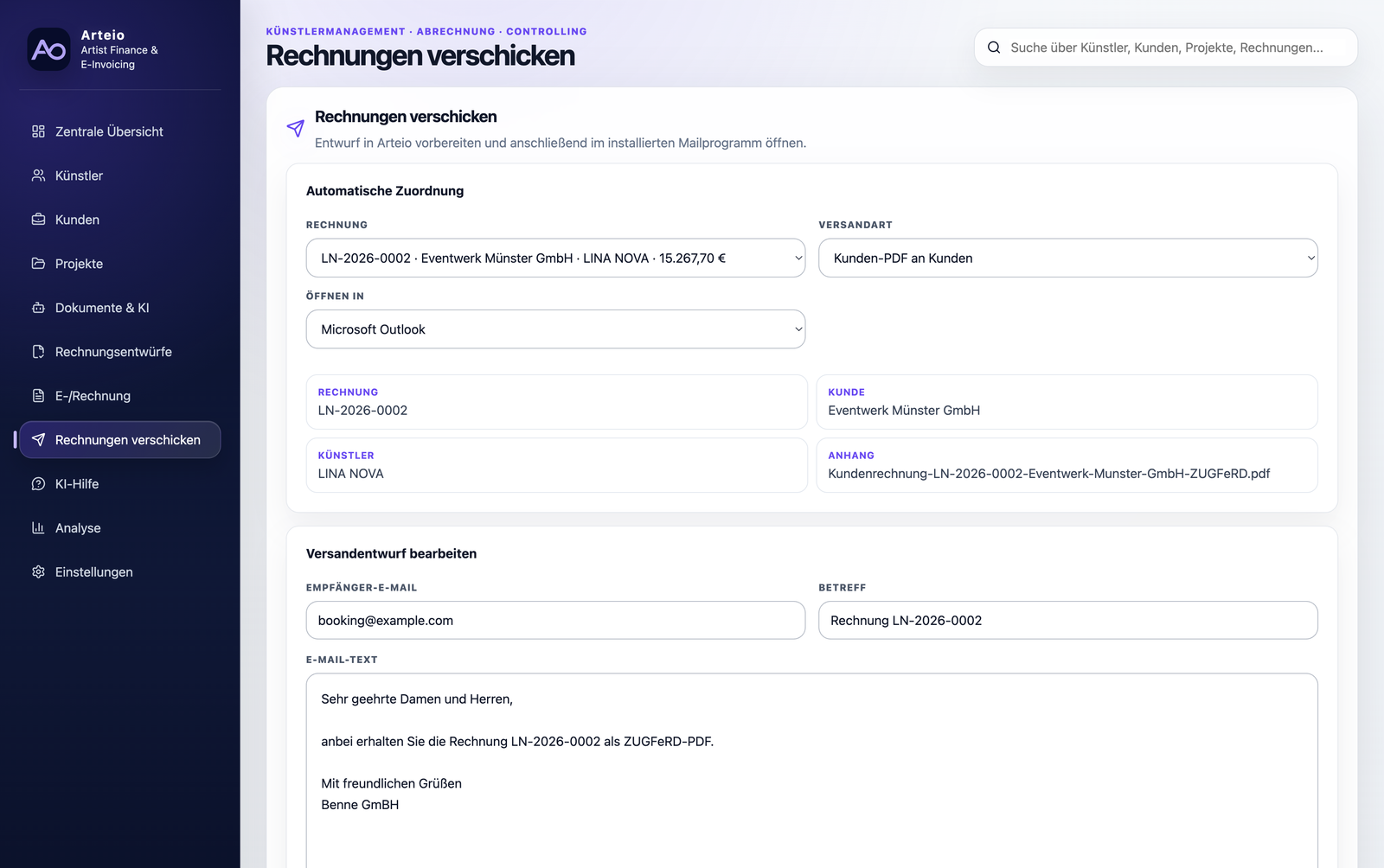Click the 'Benne GmbH' signature line
This screenshot has height=868, width=1384.
pos(360,805)
